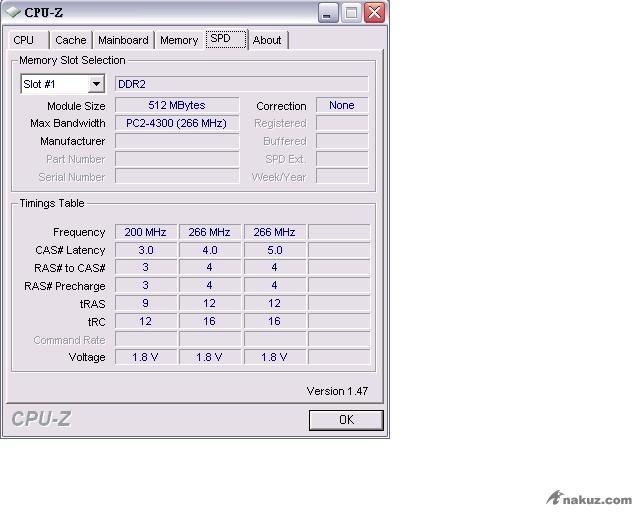
Task: Minimize the CPU-Z window
Action: click(328, 13)
